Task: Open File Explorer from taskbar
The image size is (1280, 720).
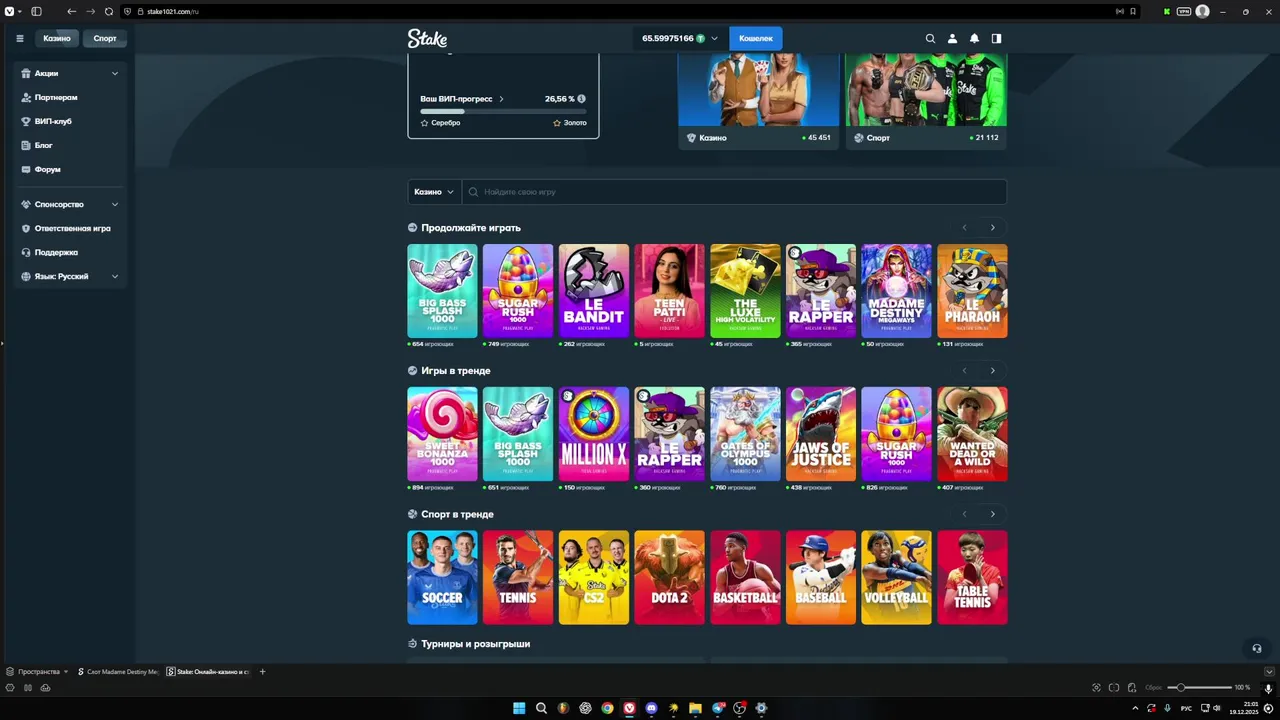Action: [x=695, y=708]
